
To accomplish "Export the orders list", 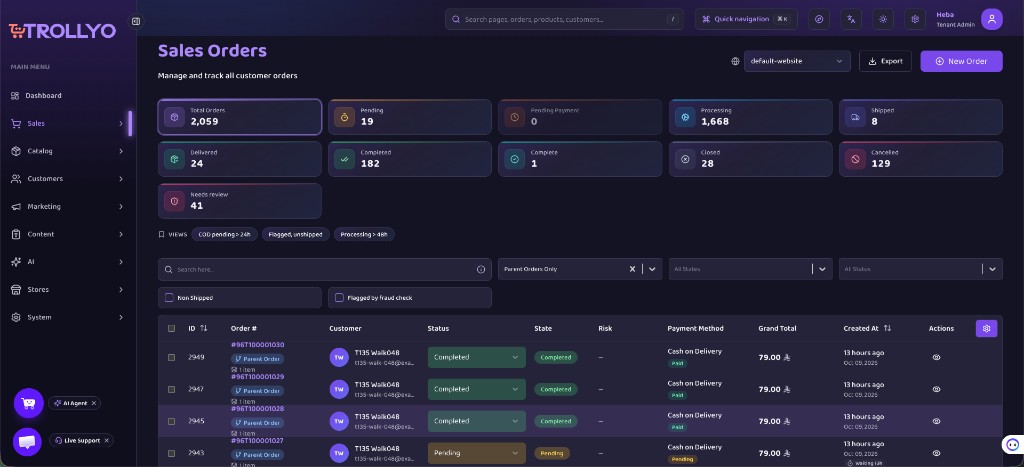I will pyautogui.click(x=885, y=61).
